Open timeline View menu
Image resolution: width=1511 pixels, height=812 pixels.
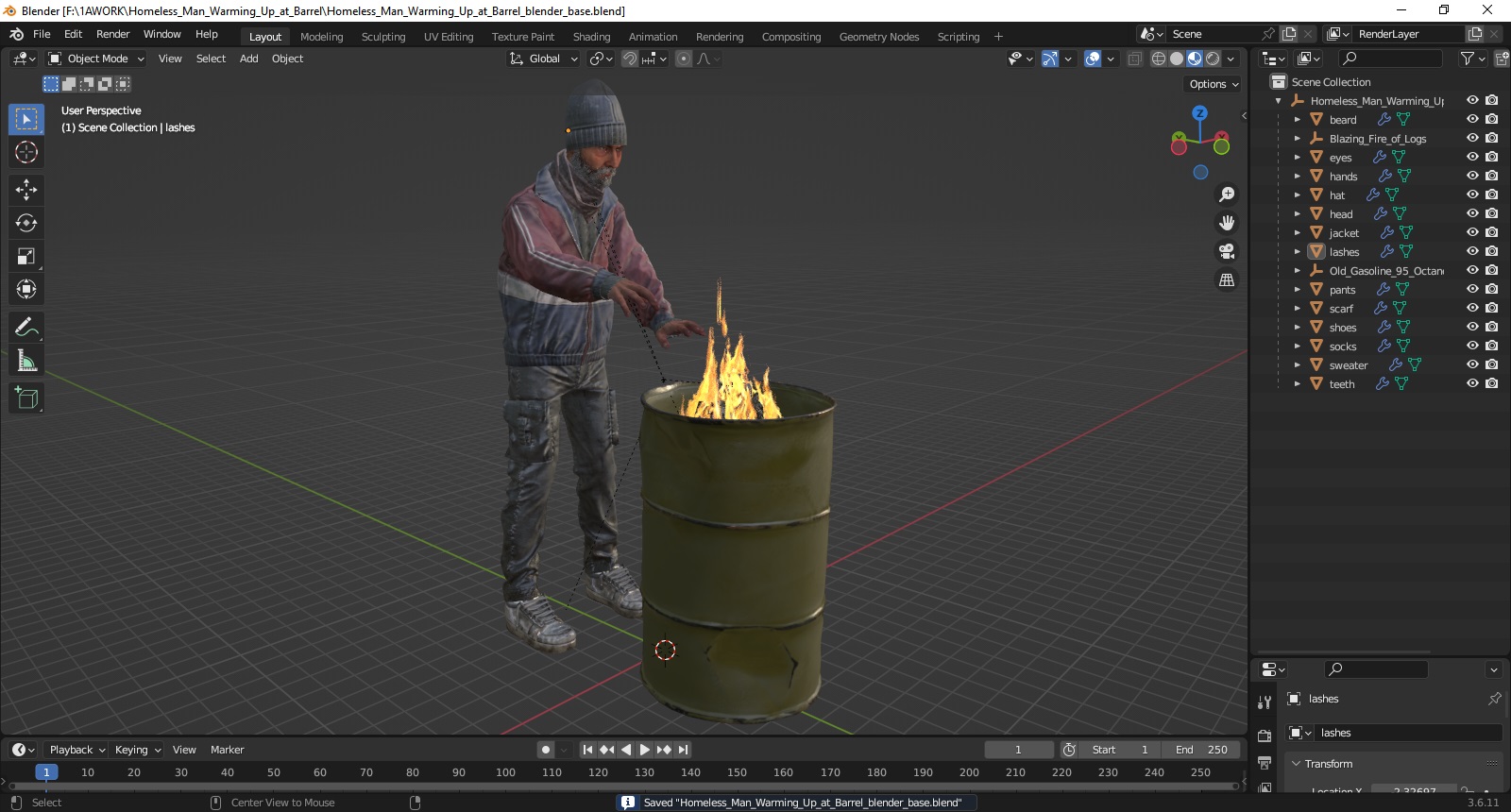tap(184, 750)
